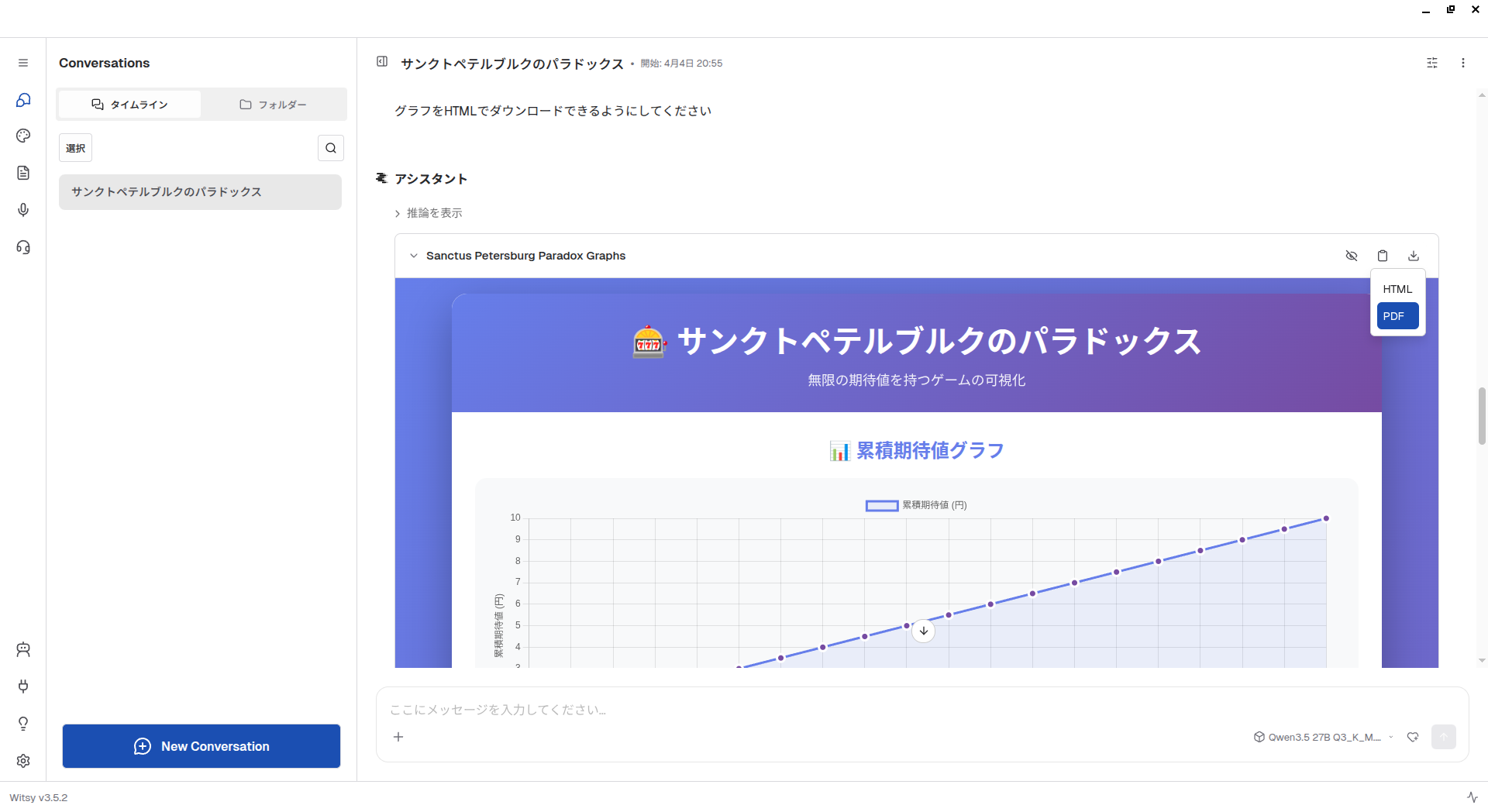Open the microphone dictation icon
This screenshot has height=812, width=1488.
point(23,210)
